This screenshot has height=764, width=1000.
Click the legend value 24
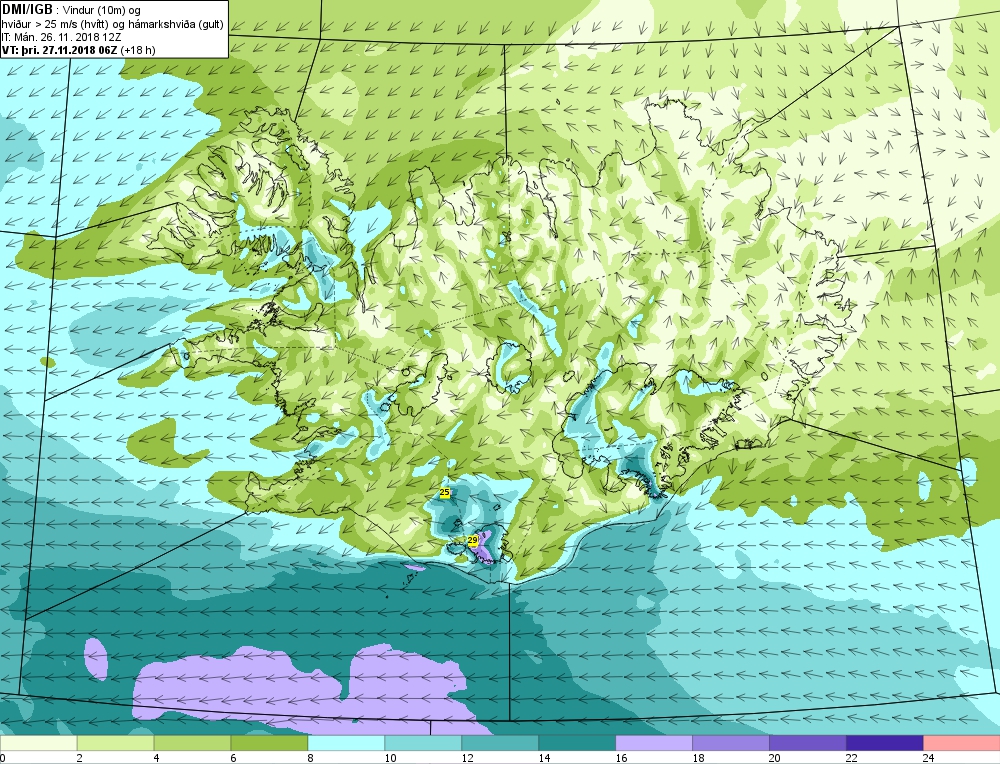coord(929,758)
